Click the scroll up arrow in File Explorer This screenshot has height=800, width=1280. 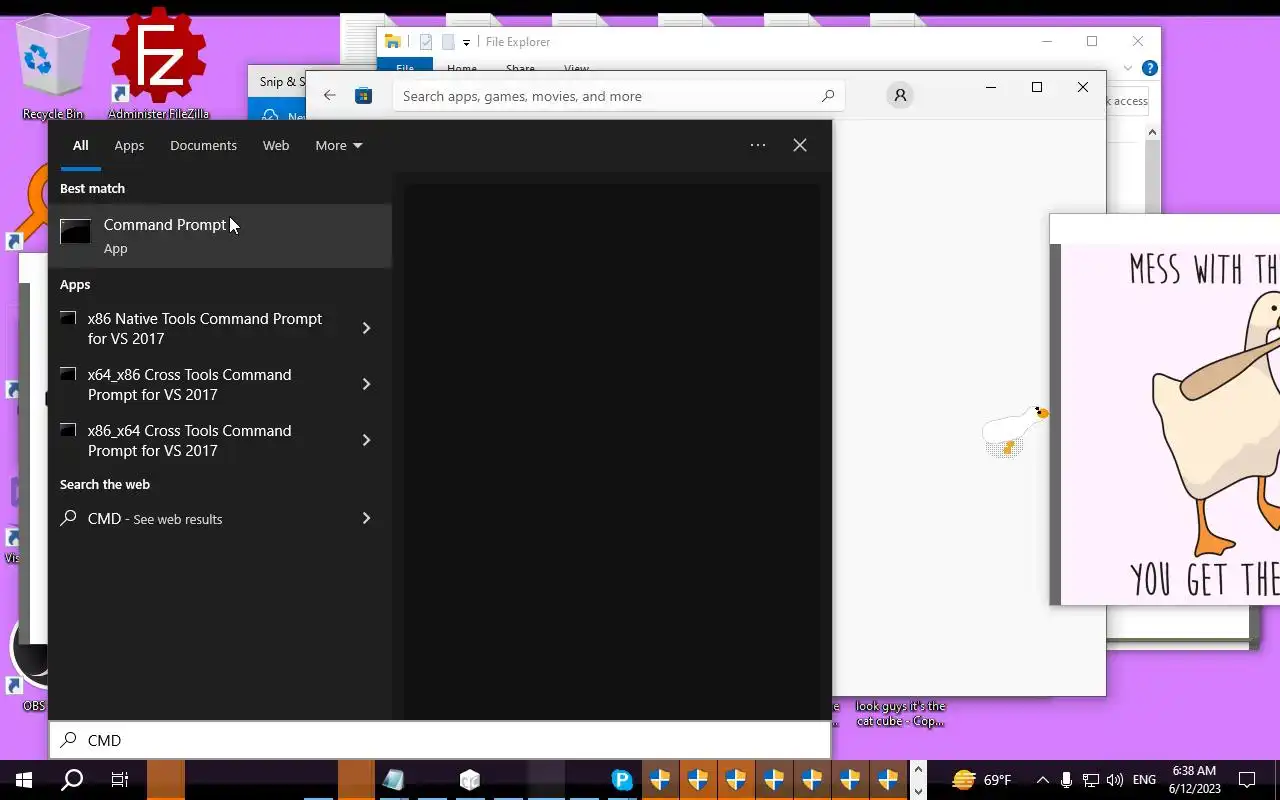pos(1152,132)
